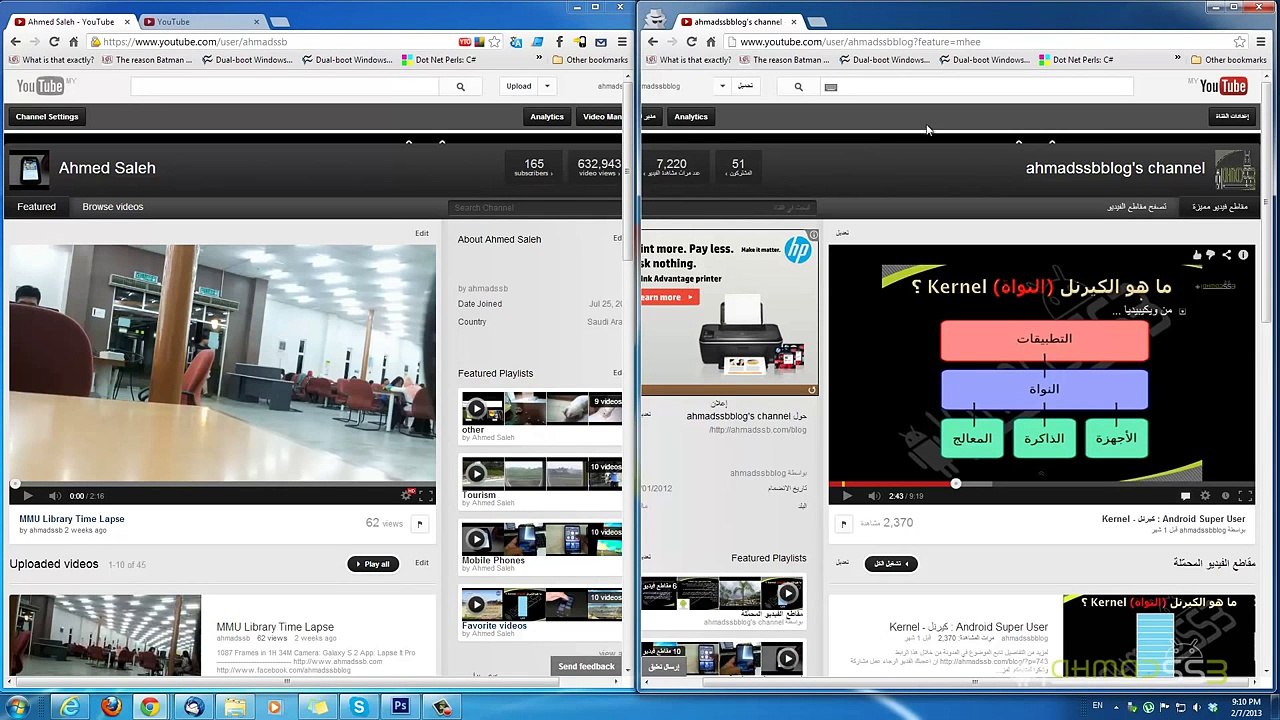Screen dimensions: 1280x720
Task: Reload page in left Chrome window
Action: click(54, 42)
